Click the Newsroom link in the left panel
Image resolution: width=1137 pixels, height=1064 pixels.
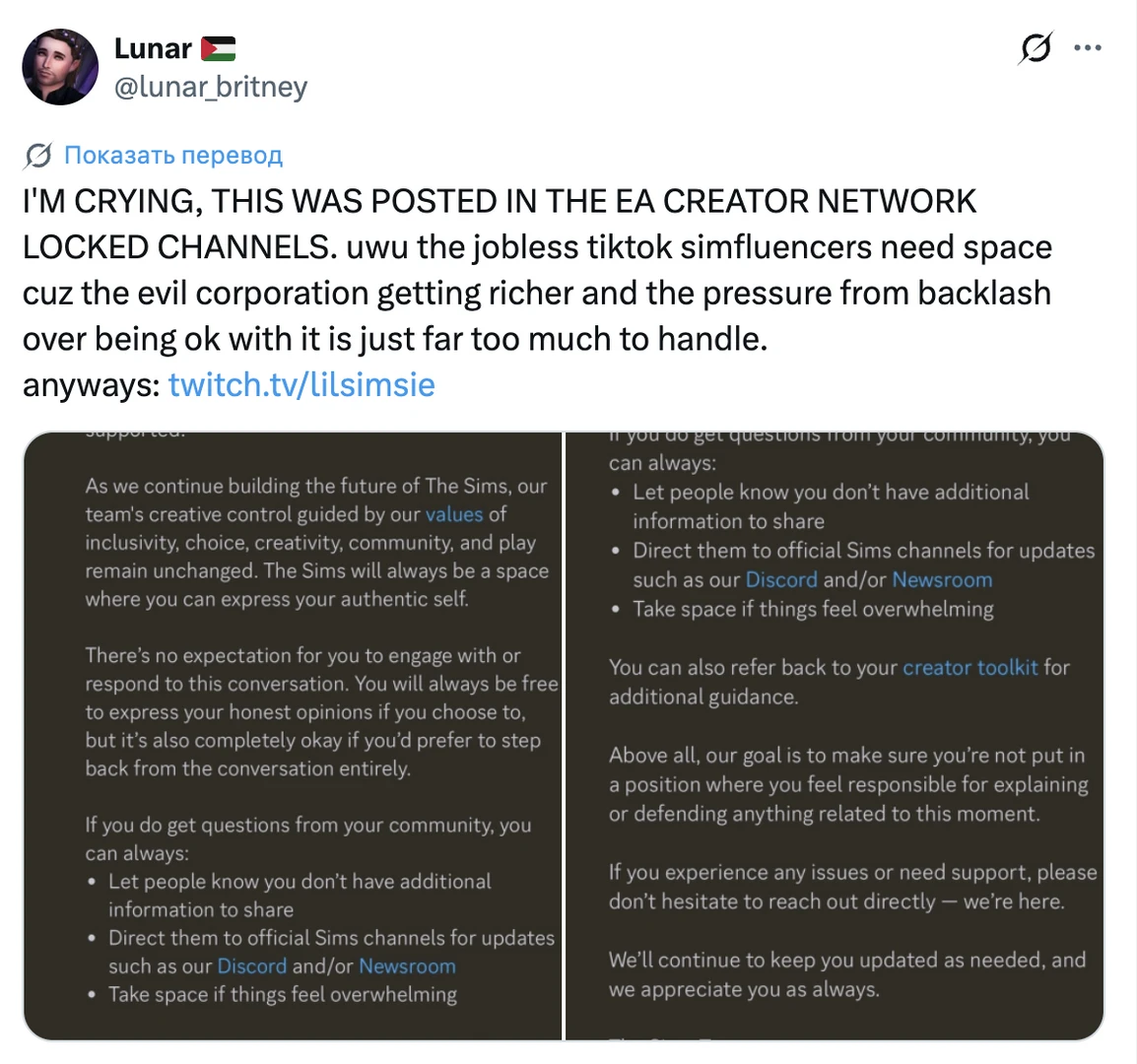point(407,965)
